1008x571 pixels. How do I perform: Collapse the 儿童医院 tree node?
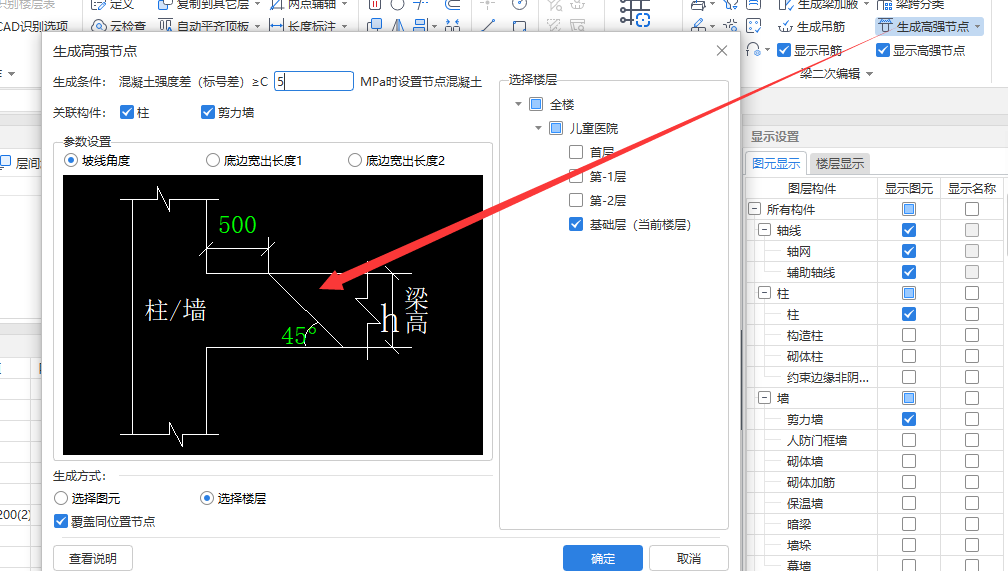(x=539, y=128)
